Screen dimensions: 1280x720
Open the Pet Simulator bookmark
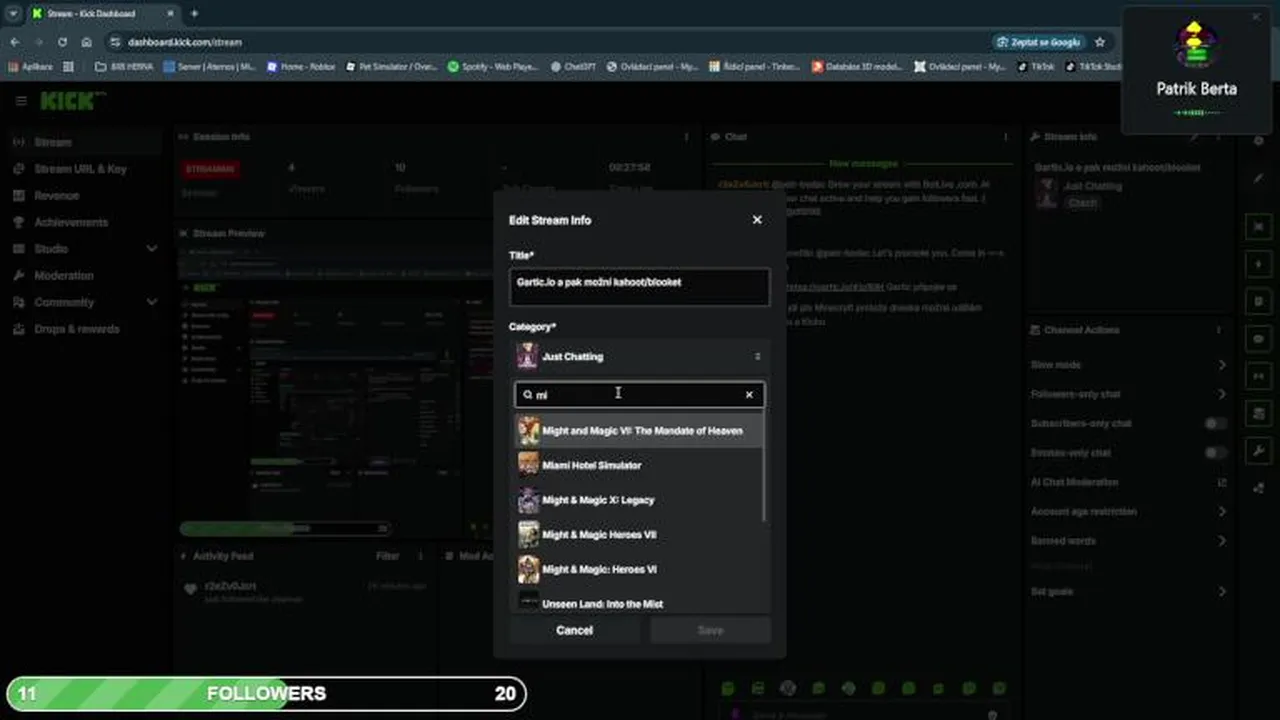pos(391,67)
